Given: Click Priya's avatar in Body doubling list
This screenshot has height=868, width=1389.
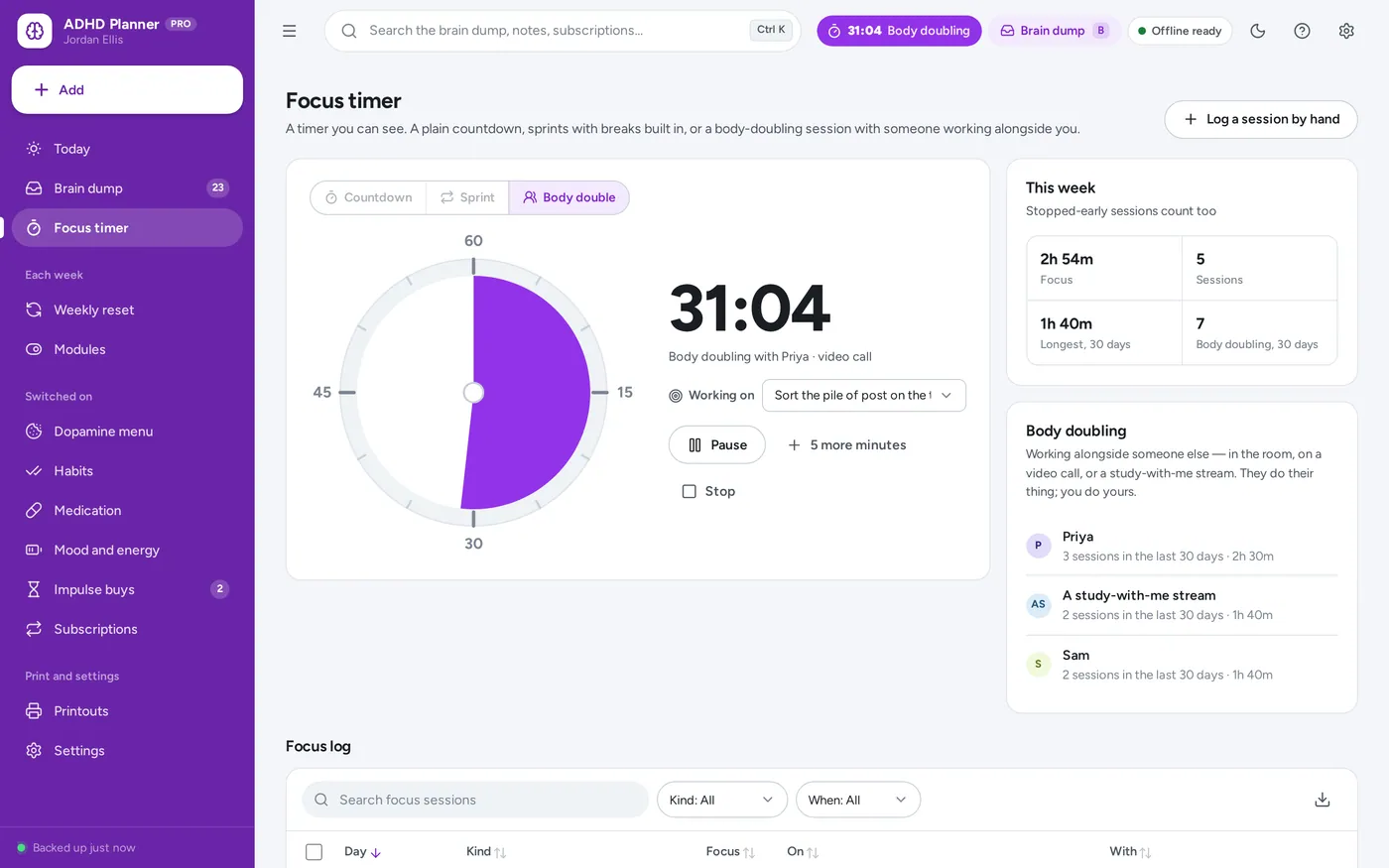Looking at the screenshot, I should tap(1039, 546).
